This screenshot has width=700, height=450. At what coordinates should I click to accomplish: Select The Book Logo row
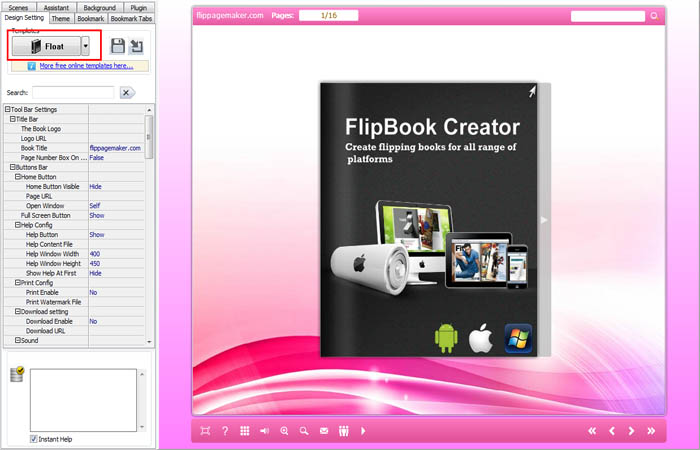pos(74,129)
